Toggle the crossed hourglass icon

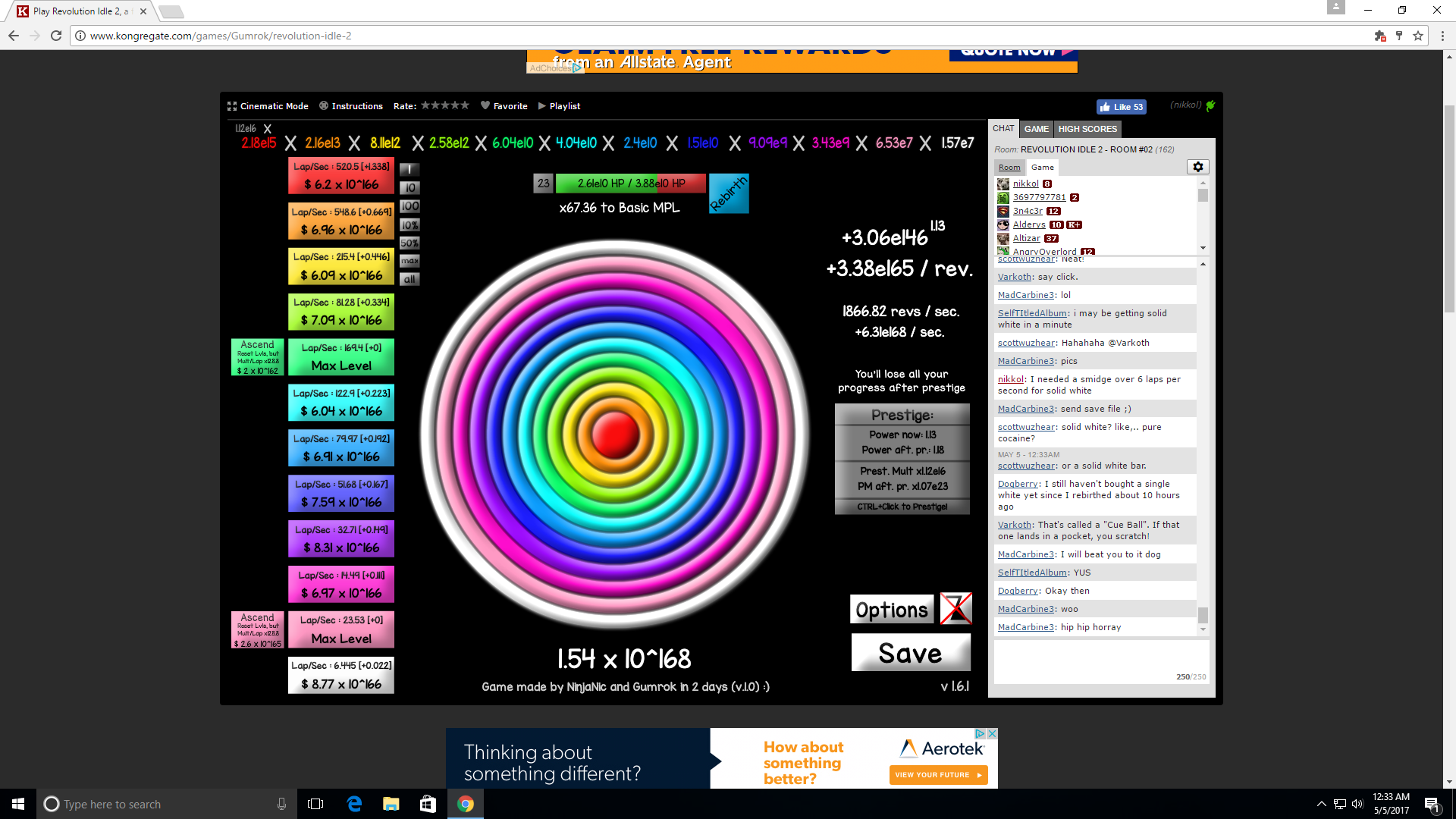(x=955, y=608)
